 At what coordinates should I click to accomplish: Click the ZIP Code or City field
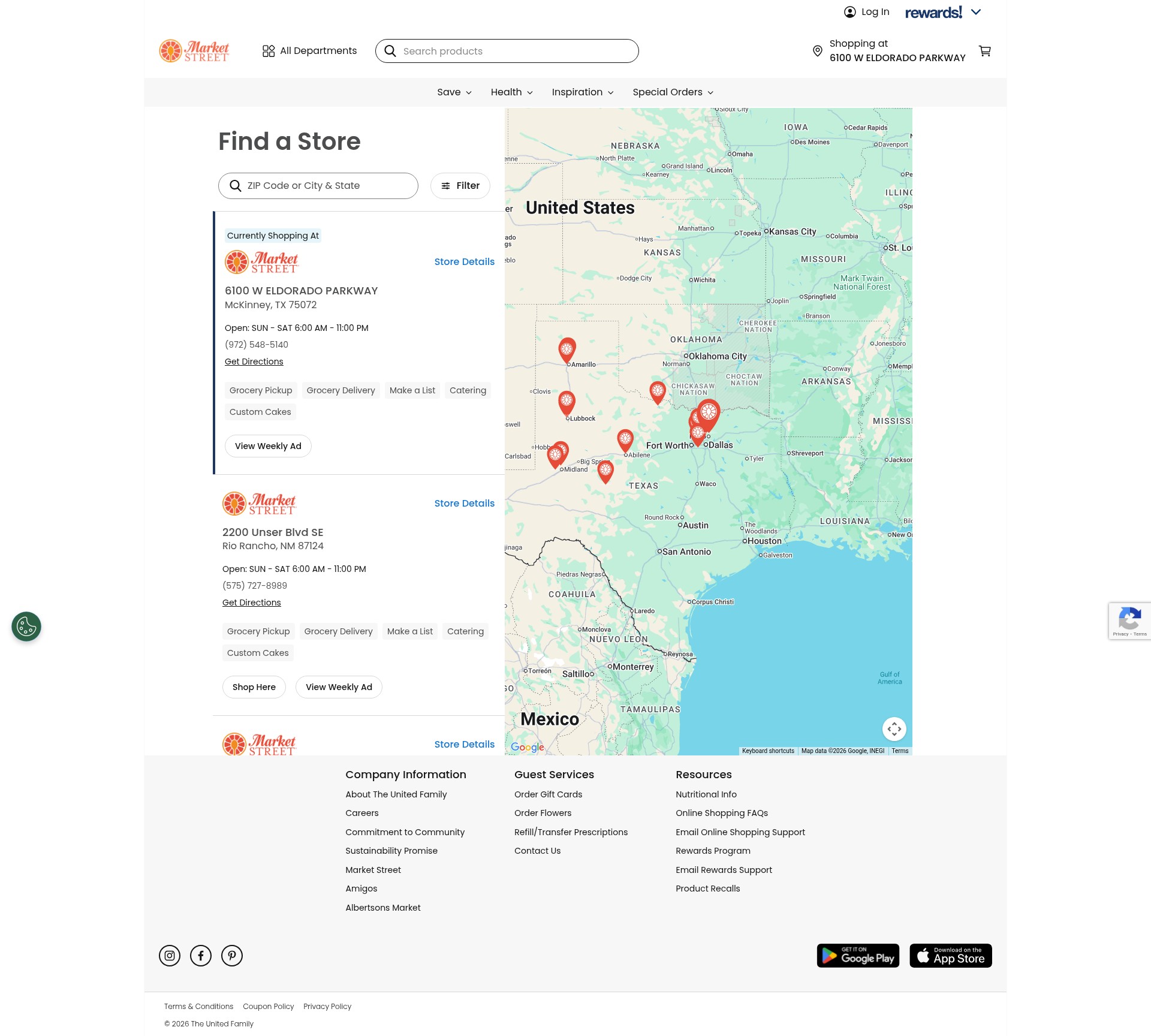318,186
